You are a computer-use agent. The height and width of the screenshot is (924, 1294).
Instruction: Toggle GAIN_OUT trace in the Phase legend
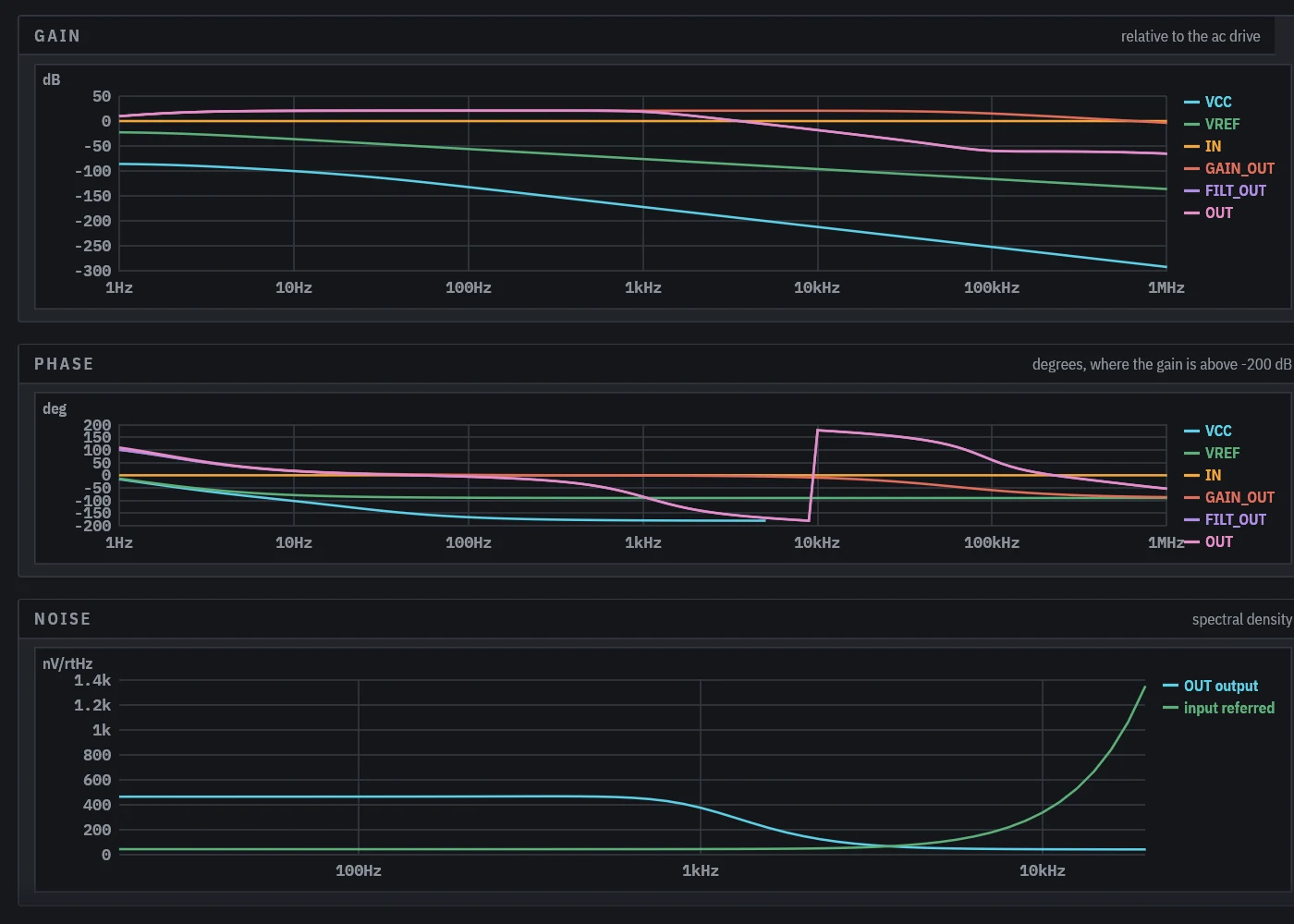[x=1229, y=497]
